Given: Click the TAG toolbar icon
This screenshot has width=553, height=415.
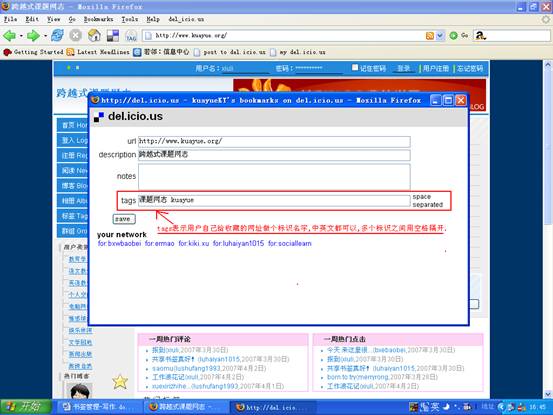Looking at the screenshot, I should (x=131, y=36).
